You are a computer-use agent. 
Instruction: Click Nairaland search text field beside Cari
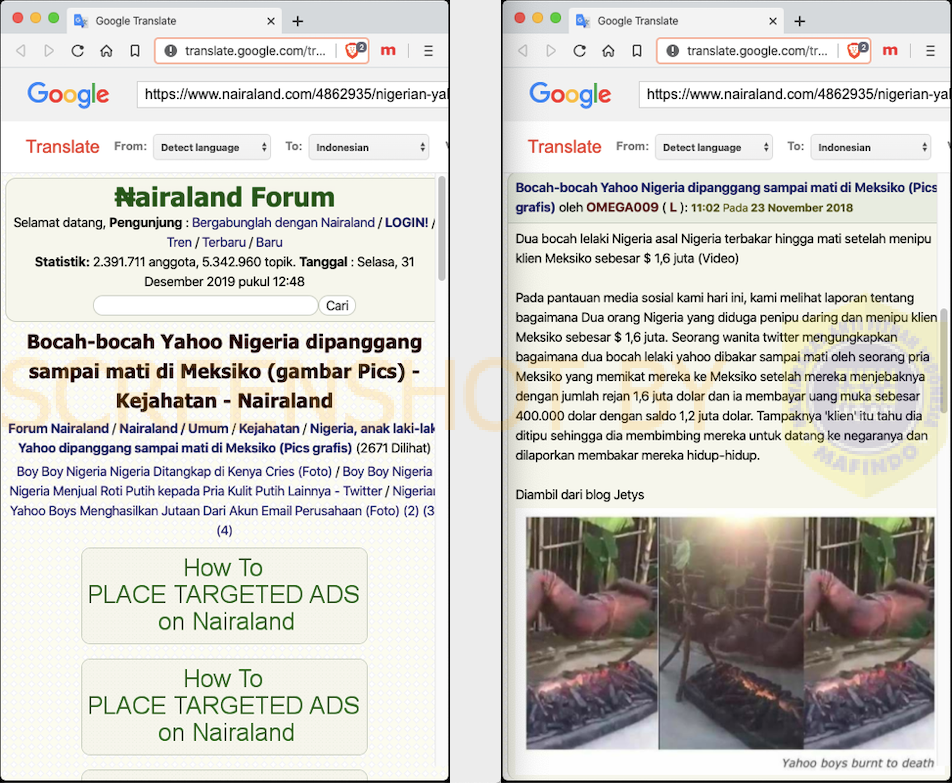(x=205, y=305)
